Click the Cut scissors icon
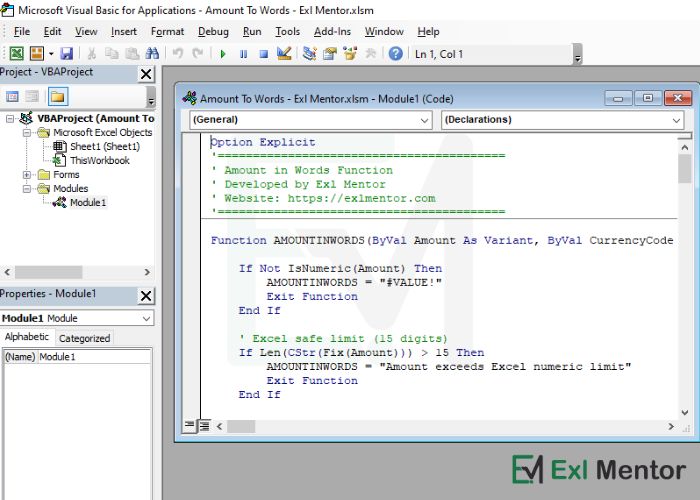Screen dimensions: 700x500 (x=91, y=54)
